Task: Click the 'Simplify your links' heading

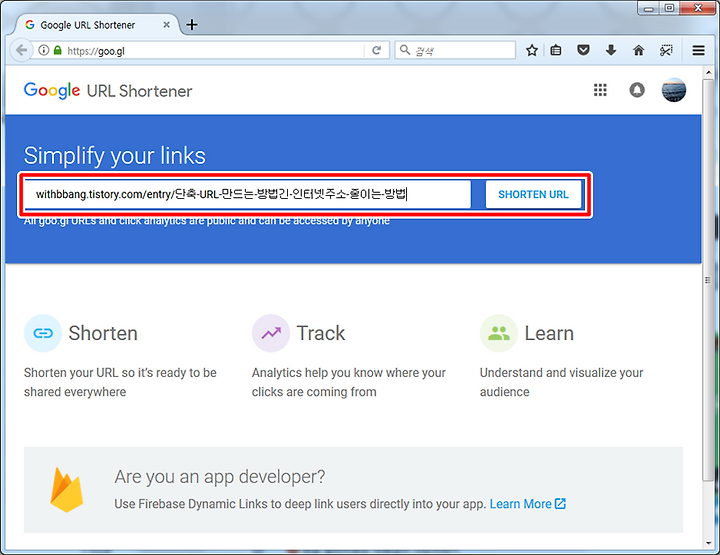Action: click(x=115, y=155)
